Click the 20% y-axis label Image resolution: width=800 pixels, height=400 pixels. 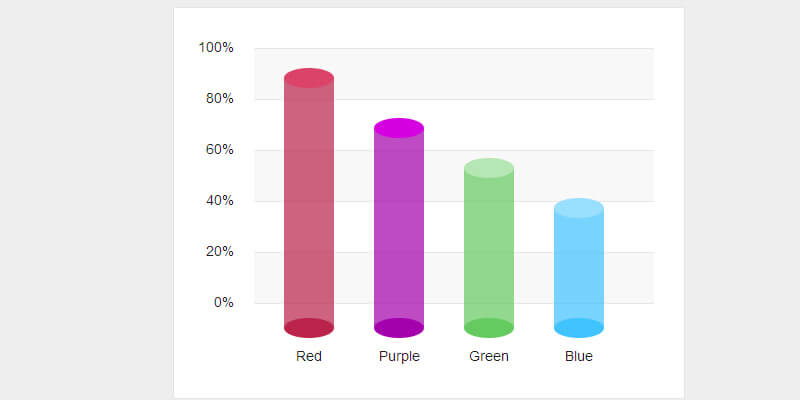coord(219,252)
